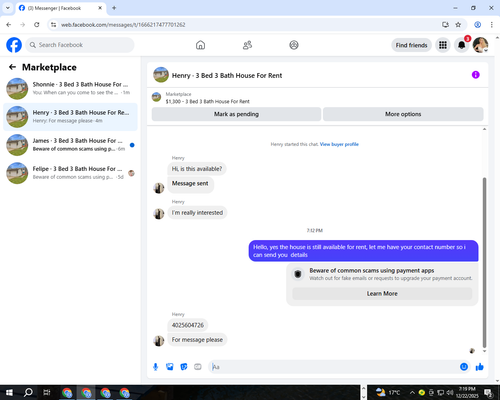Click the voice clip microphone icon
Screen dimensions: 500x400
pos(155,367)
